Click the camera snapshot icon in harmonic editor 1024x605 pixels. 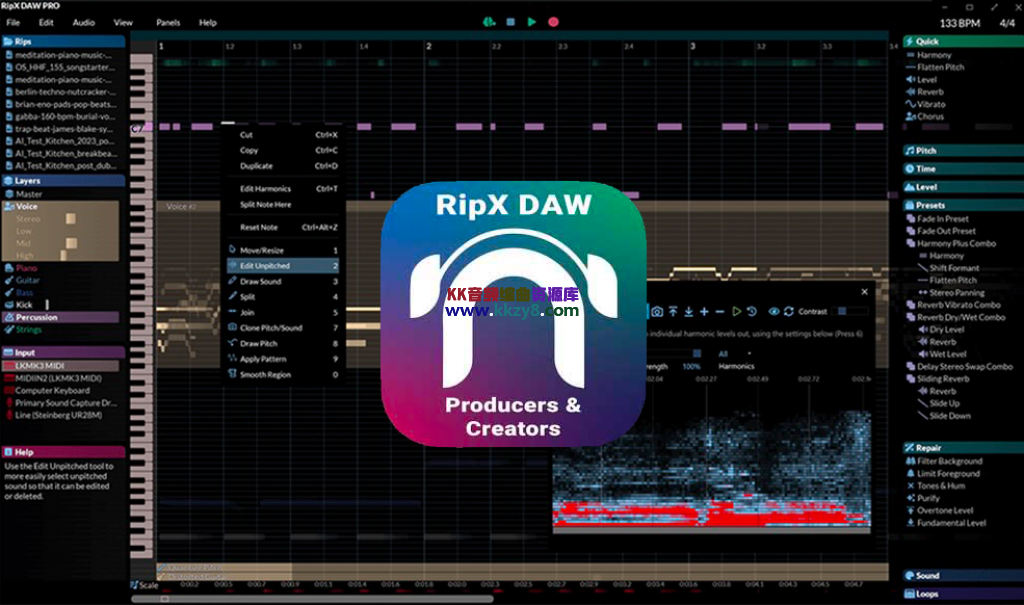click(x=657, y=312)
